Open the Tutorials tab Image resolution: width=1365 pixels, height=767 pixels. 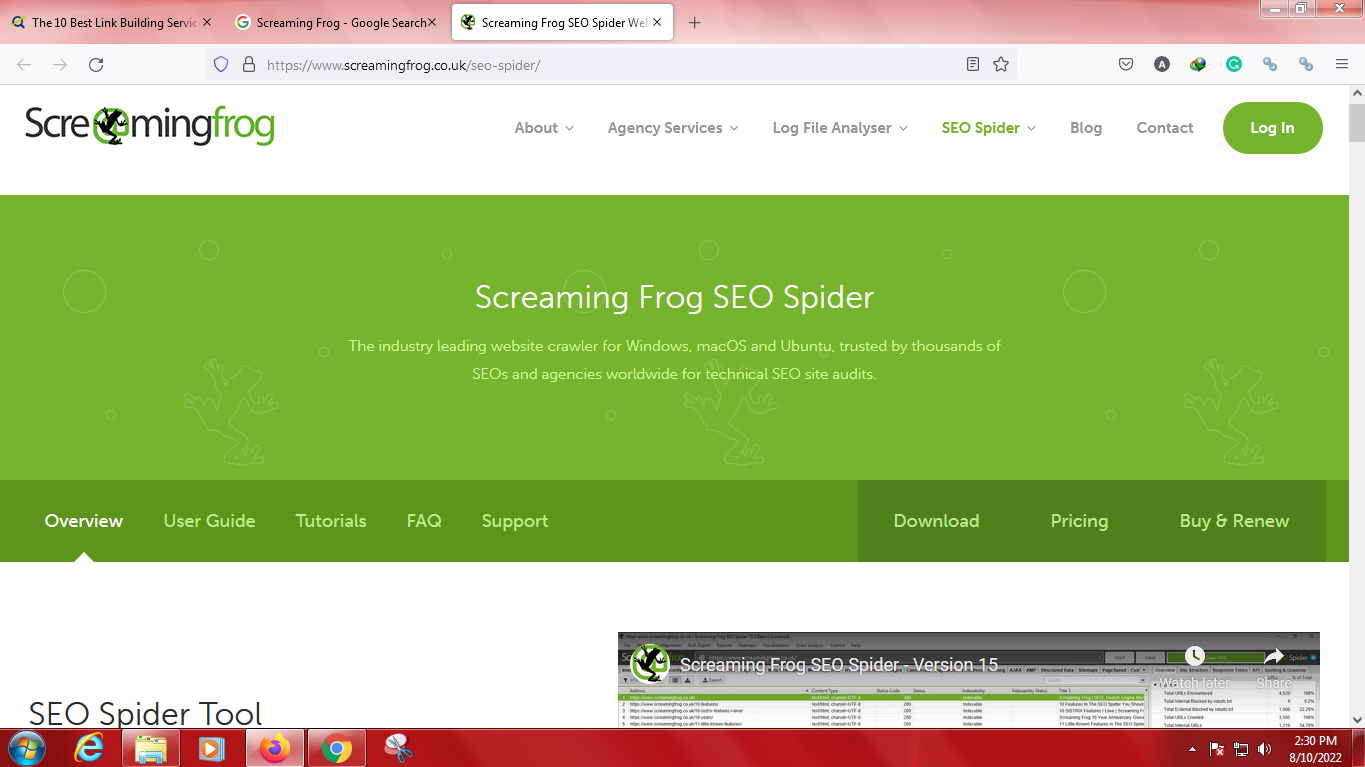click(x=331, y=521)
